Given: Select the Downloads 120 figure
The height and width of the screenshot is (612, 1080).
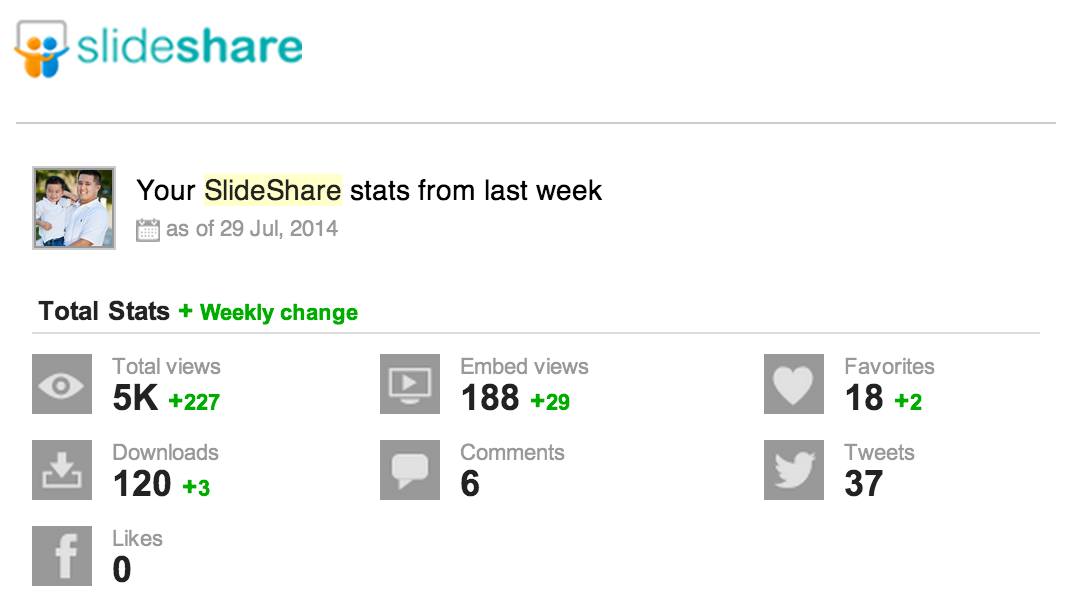Looking at the screenshot, I should tap(142, 485).
